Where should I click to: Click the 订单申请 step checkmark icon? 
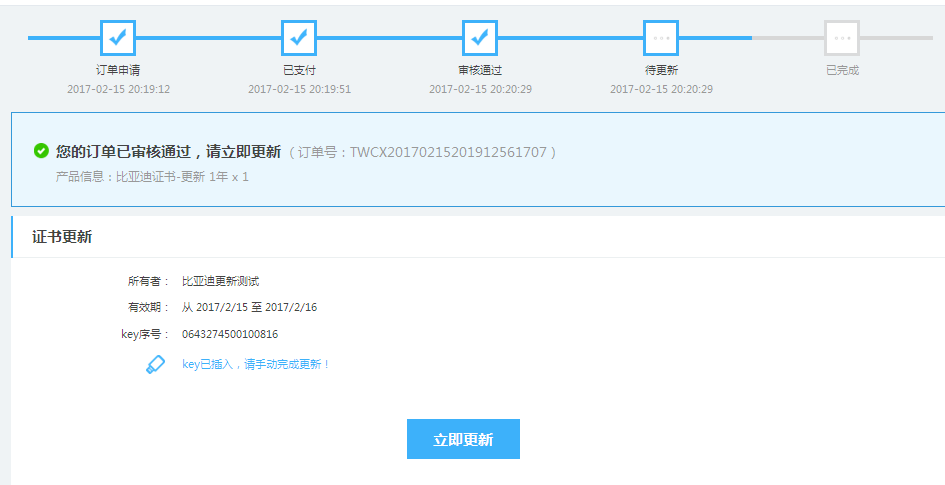pos(118,38)
